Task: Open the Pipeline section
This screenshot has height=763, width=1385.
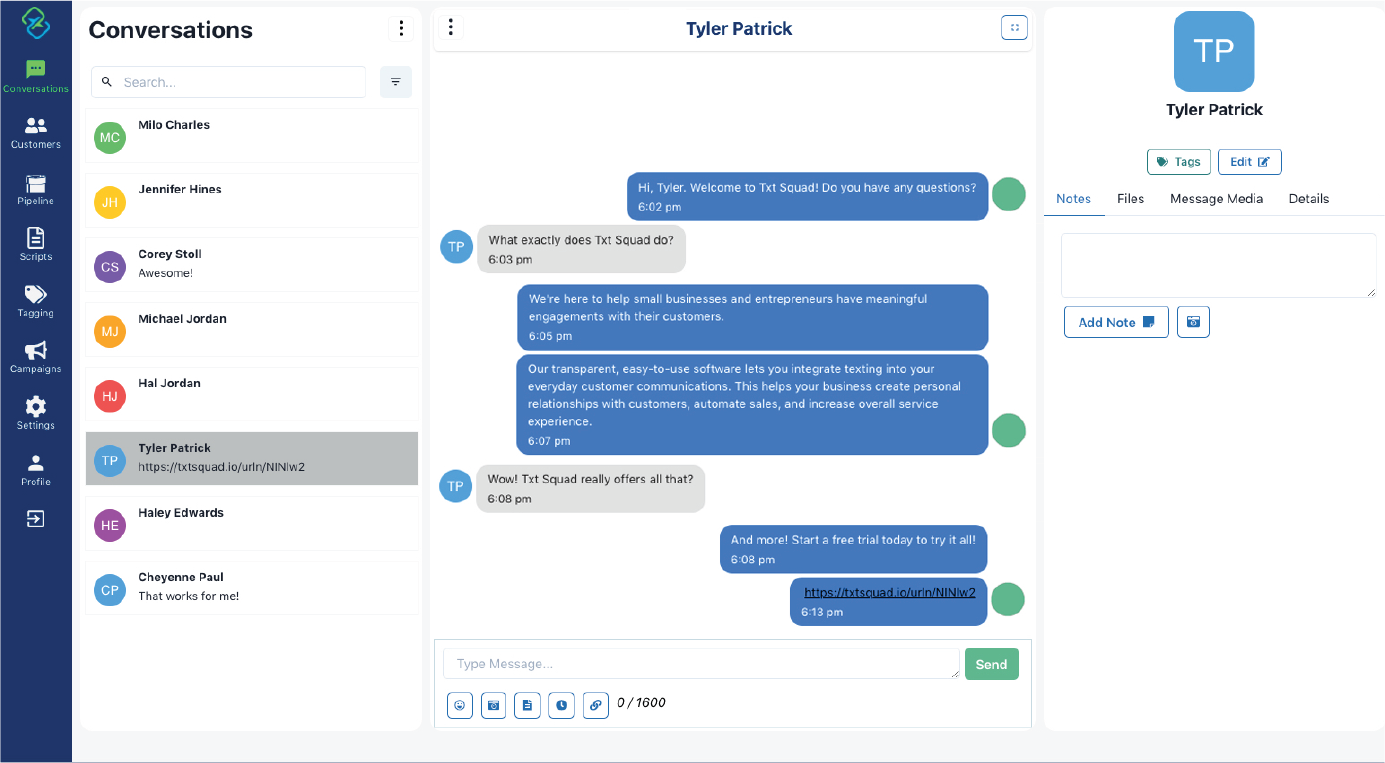Action: (x=36, y=189)
